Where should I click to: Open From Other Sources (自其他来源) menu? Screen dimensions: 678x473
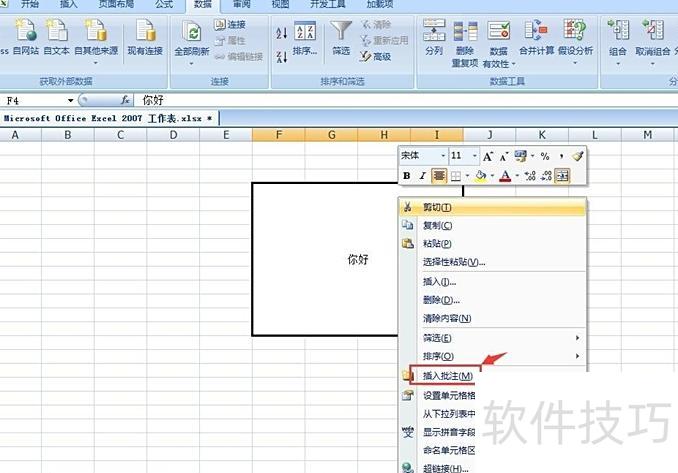(x=96, y=41)
